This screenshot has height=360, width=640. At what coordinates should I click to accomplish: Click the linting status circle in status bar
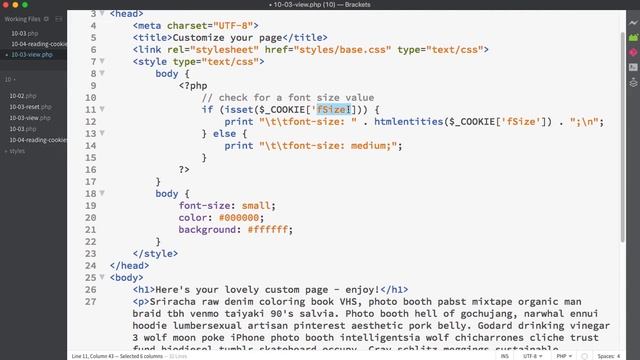[x=584, y=356]
